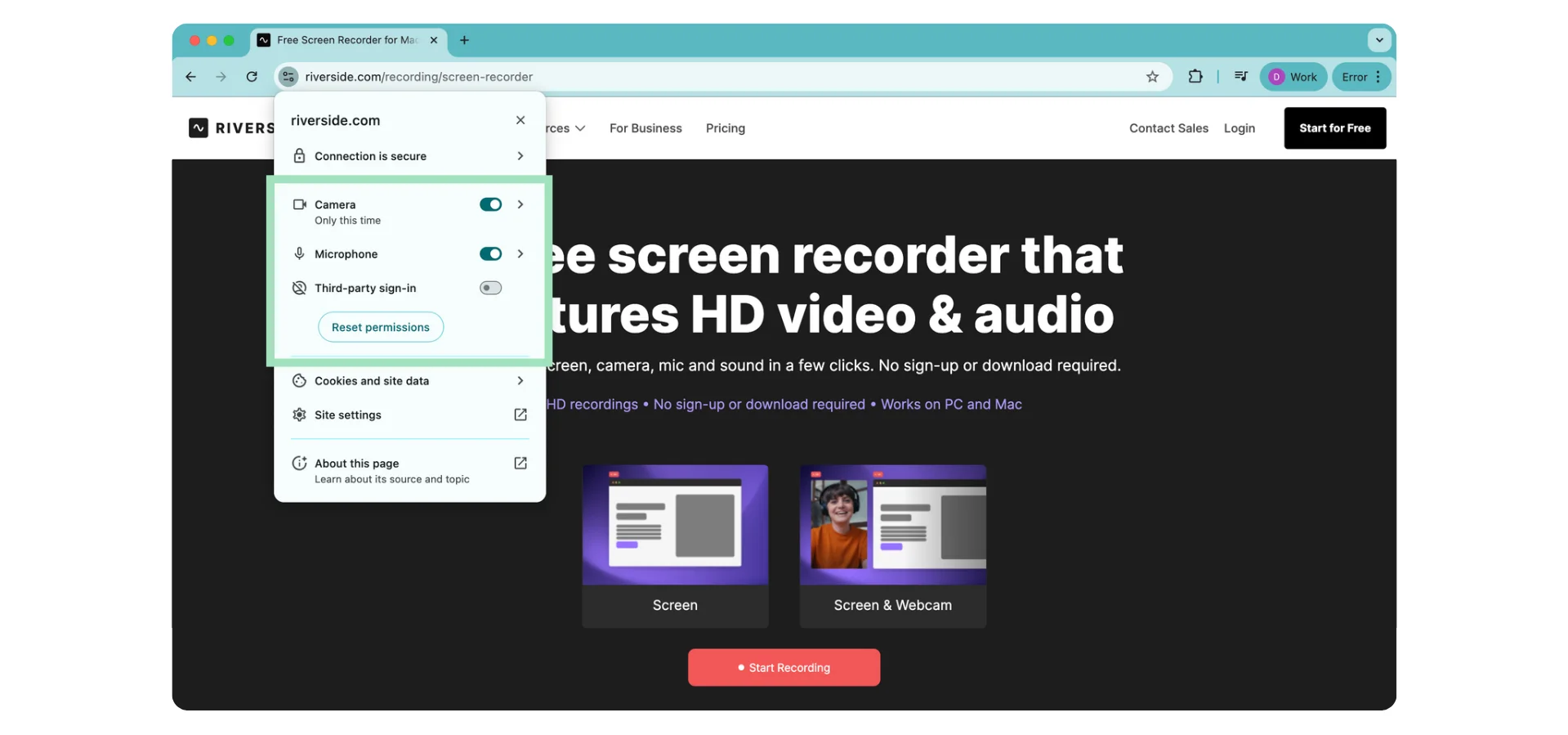Open the Extensions puzzle icon
Viewport: 1568px width, 735px height.
click(1195, 77)
